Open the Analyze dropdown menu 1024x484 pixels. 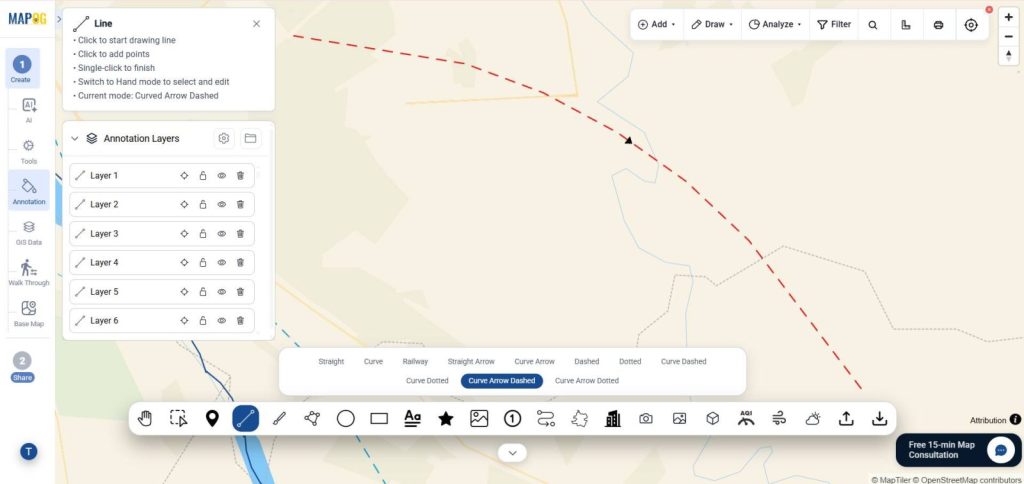pos(775,25)
